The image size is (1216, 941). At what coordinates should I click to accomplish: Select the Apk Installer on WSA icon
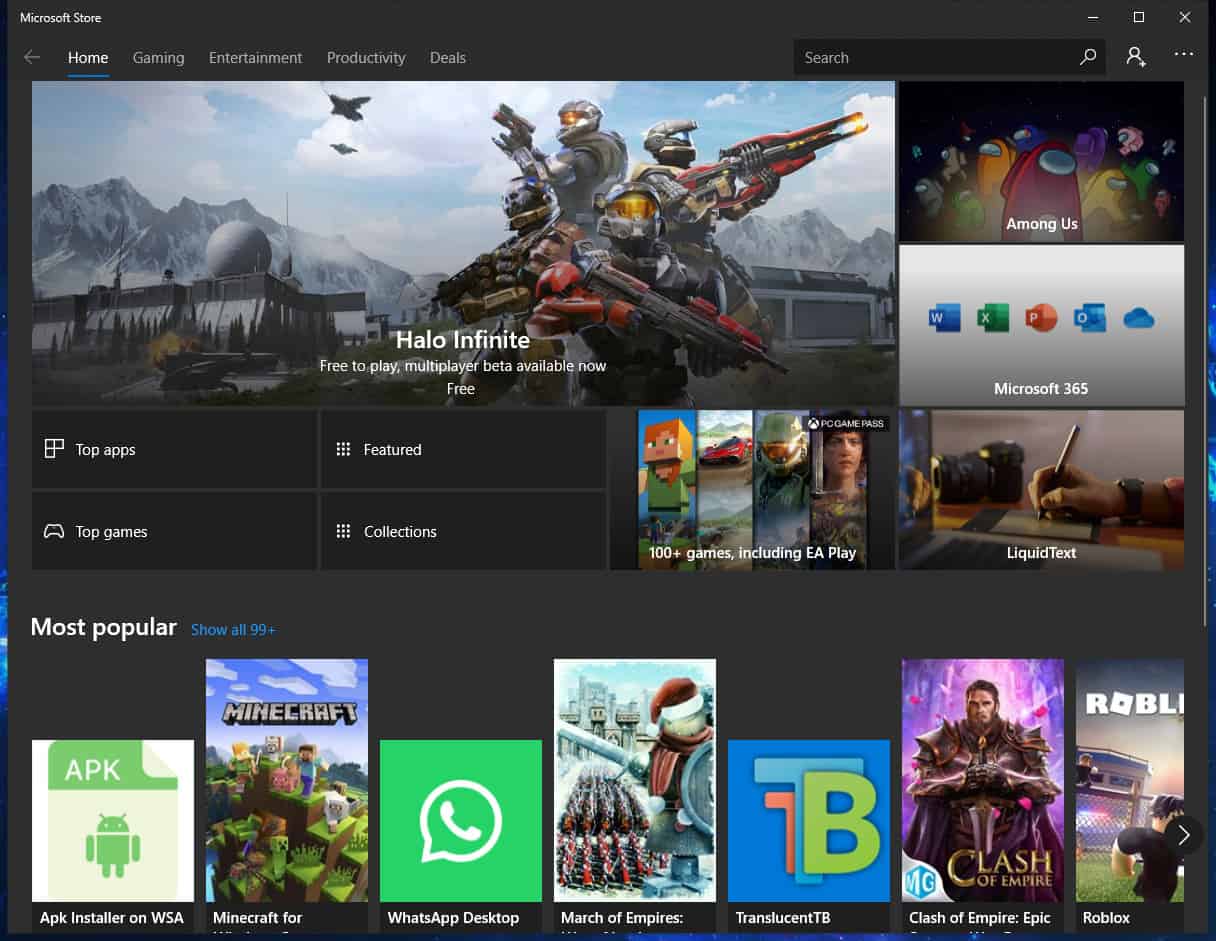point(113,820)
